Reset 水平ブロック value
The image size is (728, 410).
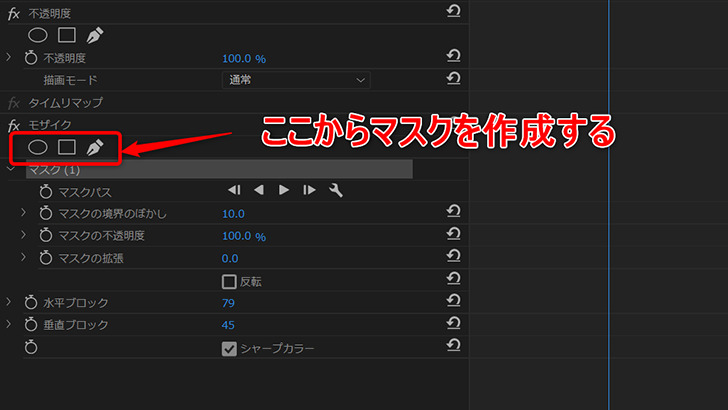click(453, 300)
